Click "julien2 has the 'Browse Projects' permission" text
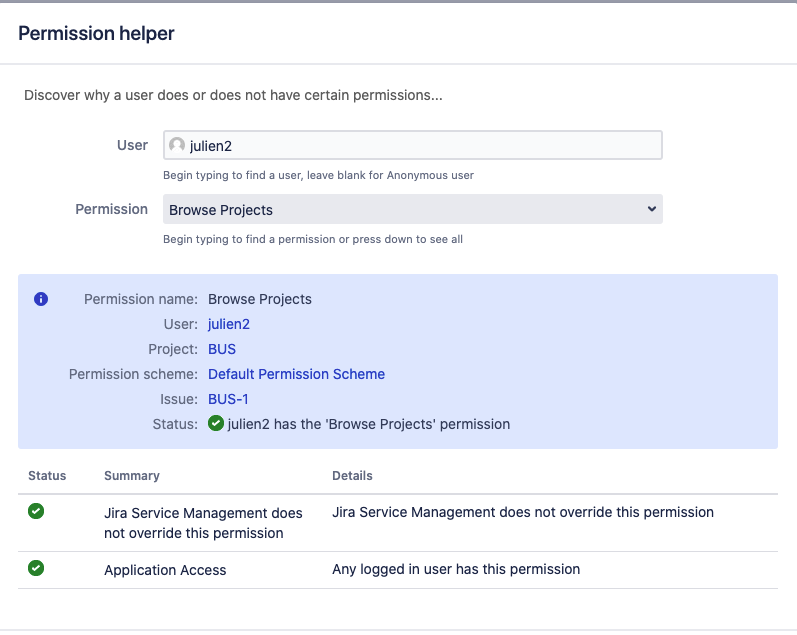 369,424
